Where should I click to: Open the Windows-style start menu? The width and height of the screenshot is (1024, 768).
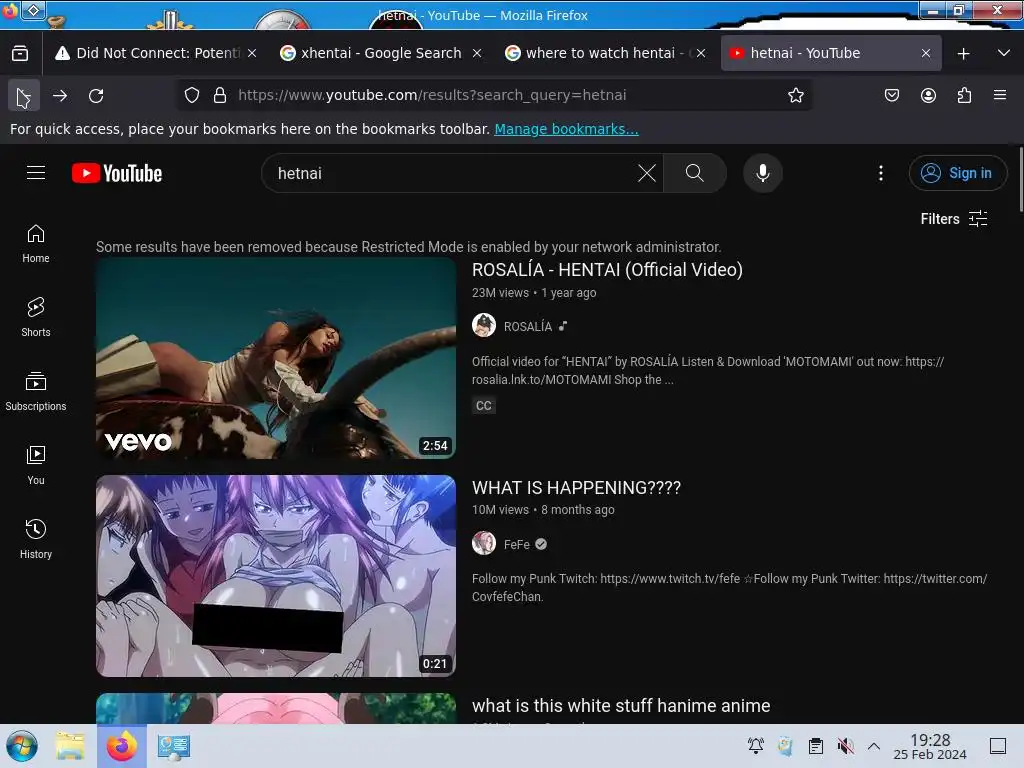(x=22, y=746)
